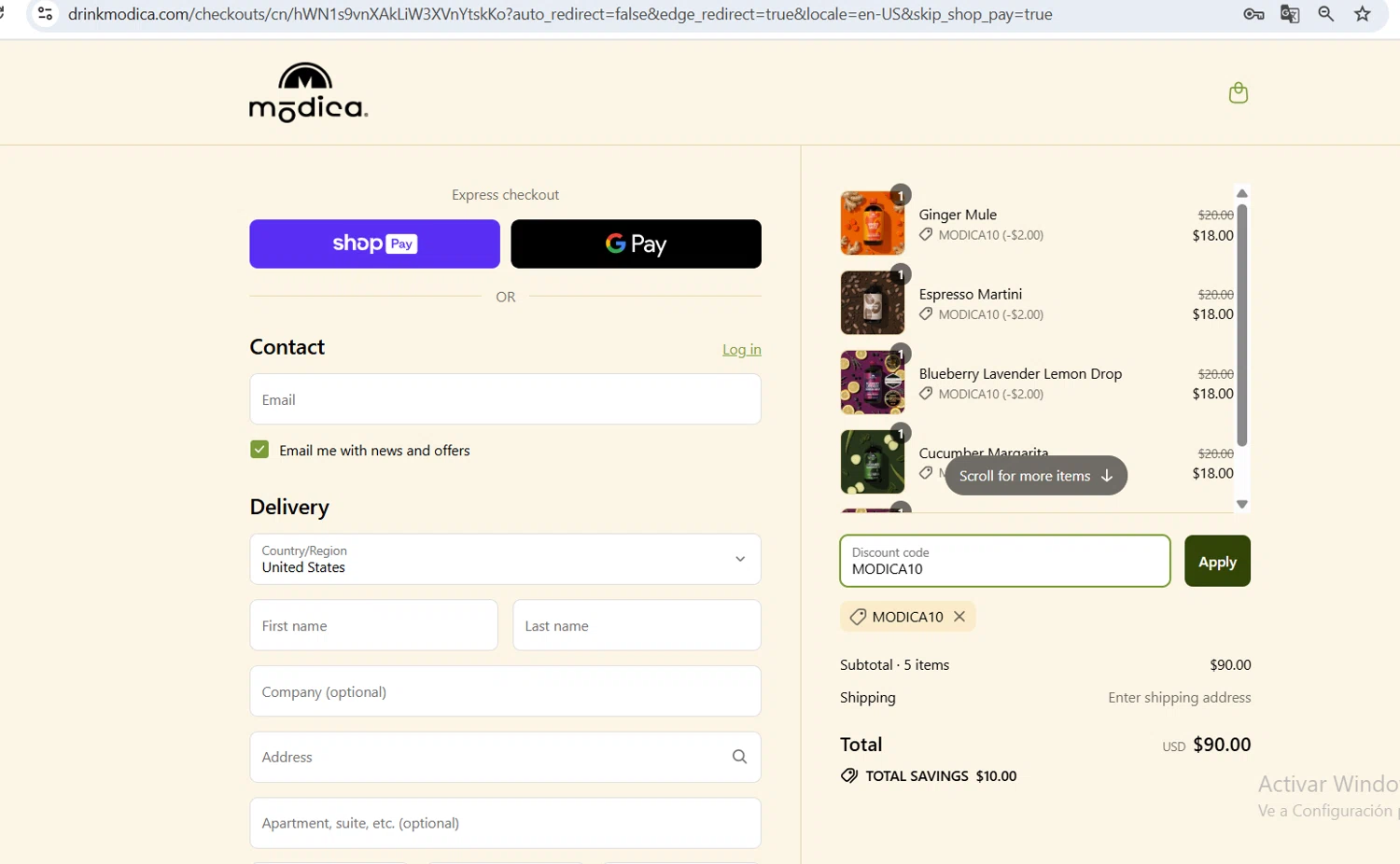Click the scroll list up arrow
Image resolution: width=1400 pixels, height=864 pixels.
1241,193
